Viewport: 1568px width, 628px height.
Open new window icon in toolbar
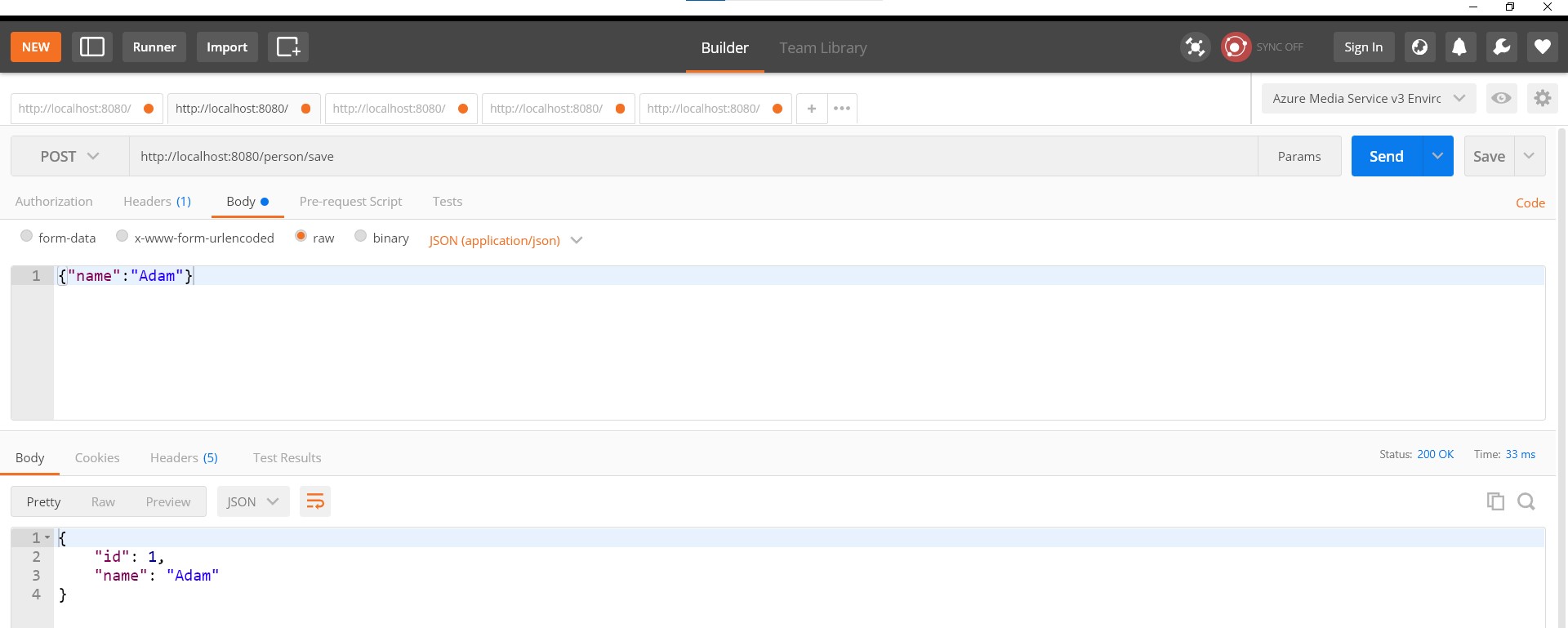(288, 47)
